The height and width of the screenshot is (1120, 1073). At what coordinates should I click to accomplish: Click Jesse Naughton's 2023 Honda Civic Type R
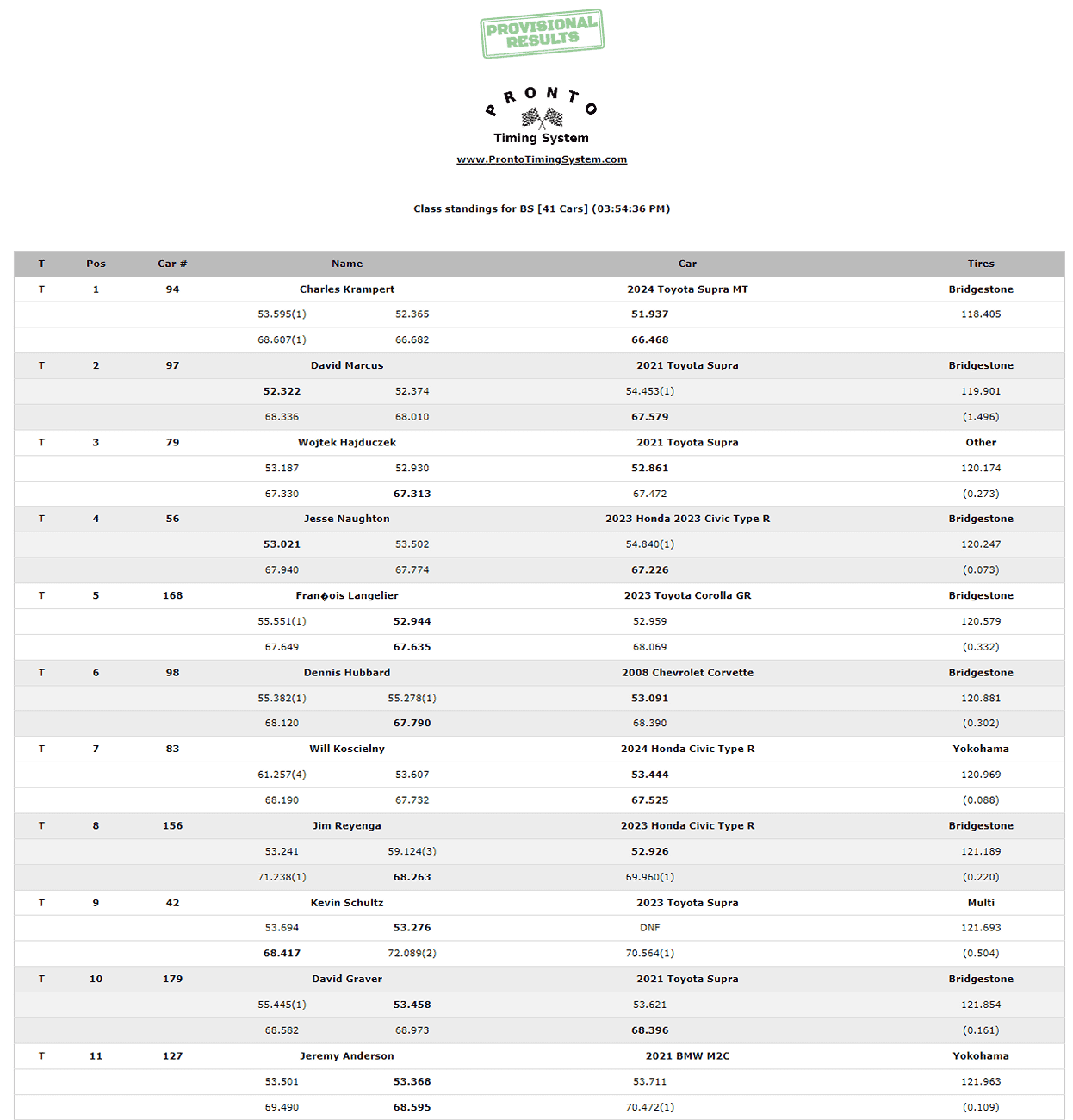687,519
